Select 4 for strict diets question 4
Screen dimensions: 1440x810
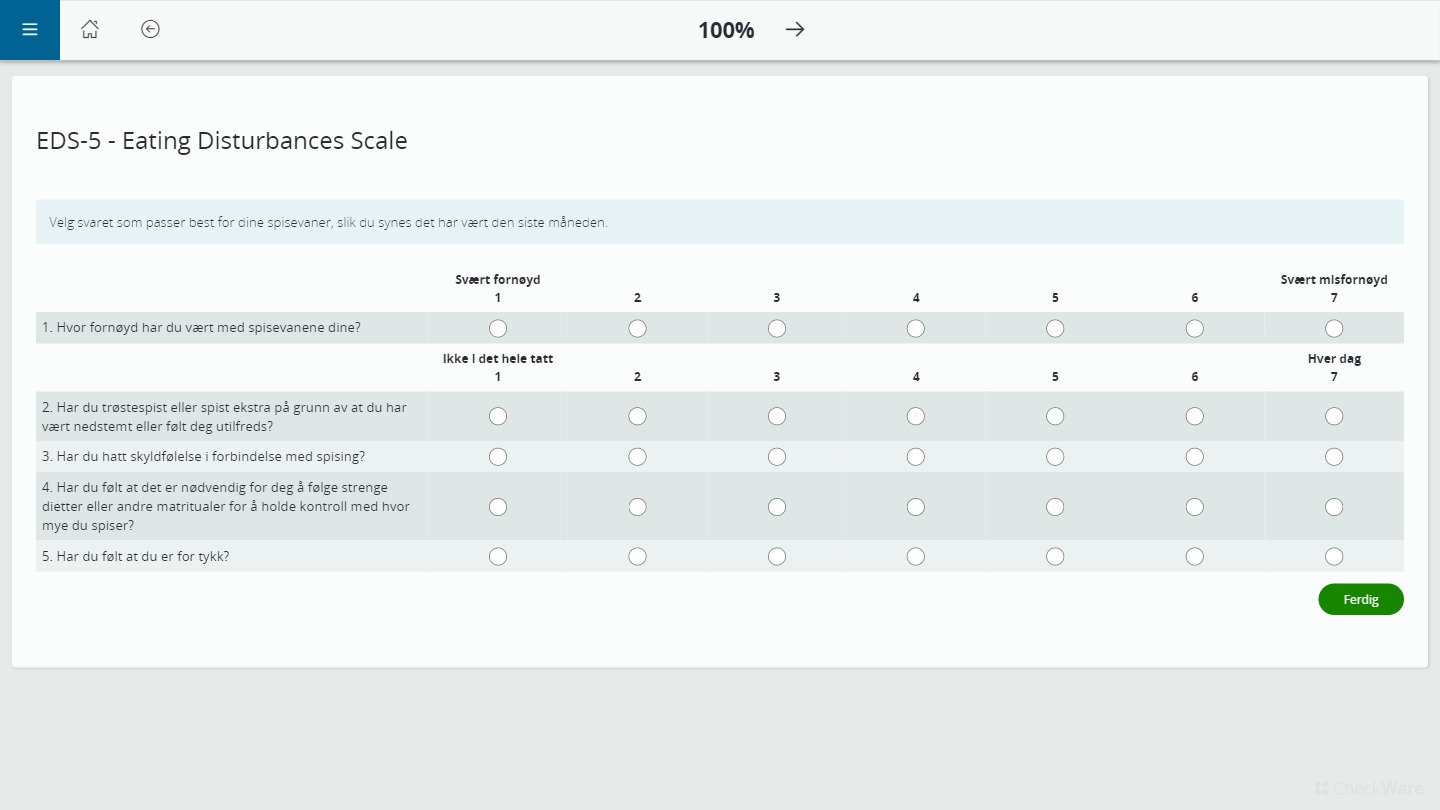click(916, 507)
